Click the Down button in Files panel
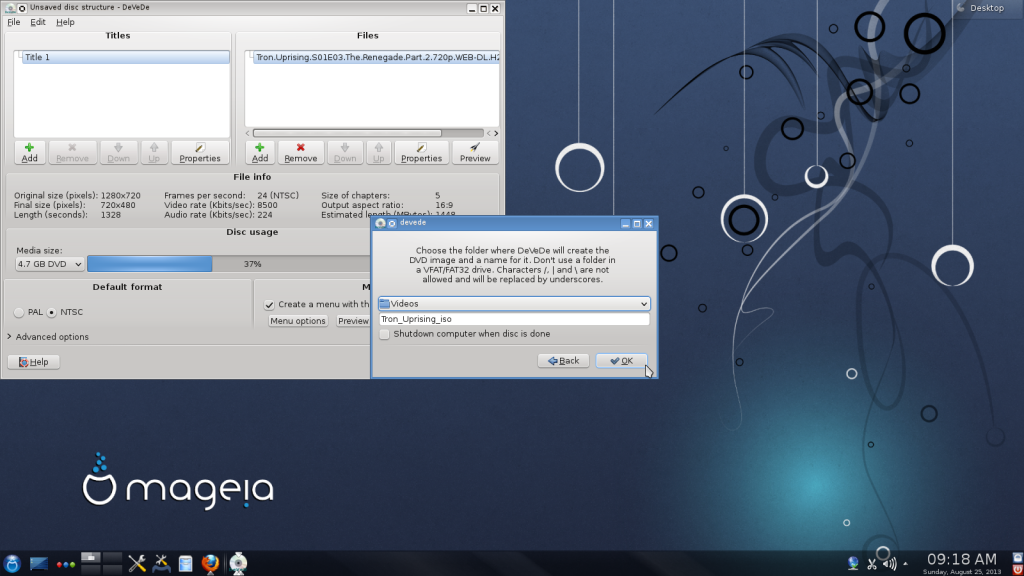Screen dimensions: 1024x576 pos(345,152)
